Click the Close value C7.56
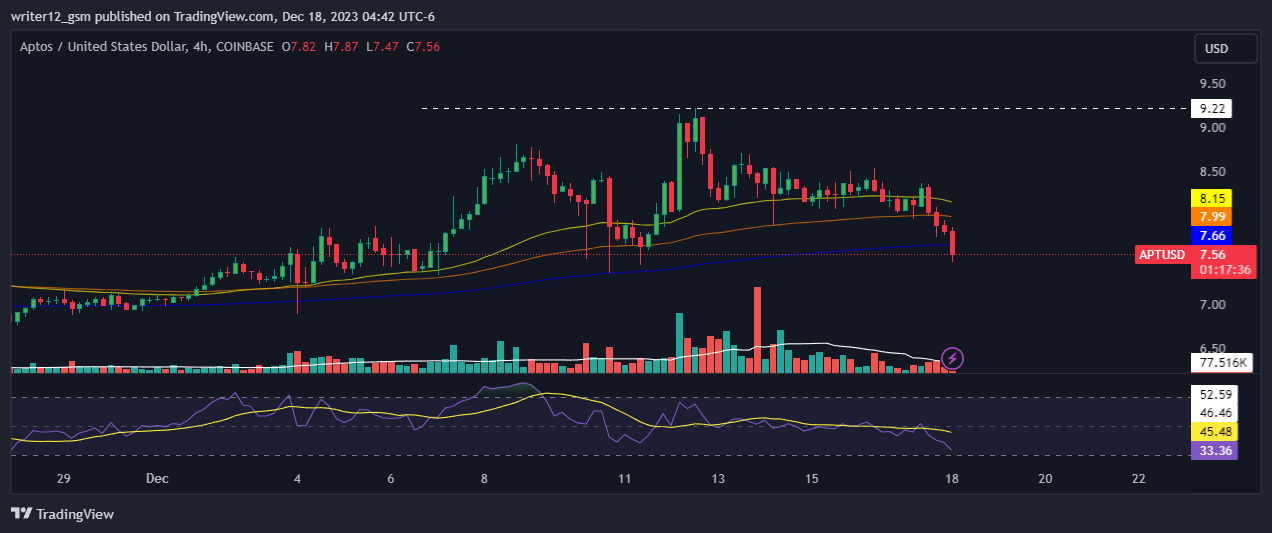 (423, 46)
